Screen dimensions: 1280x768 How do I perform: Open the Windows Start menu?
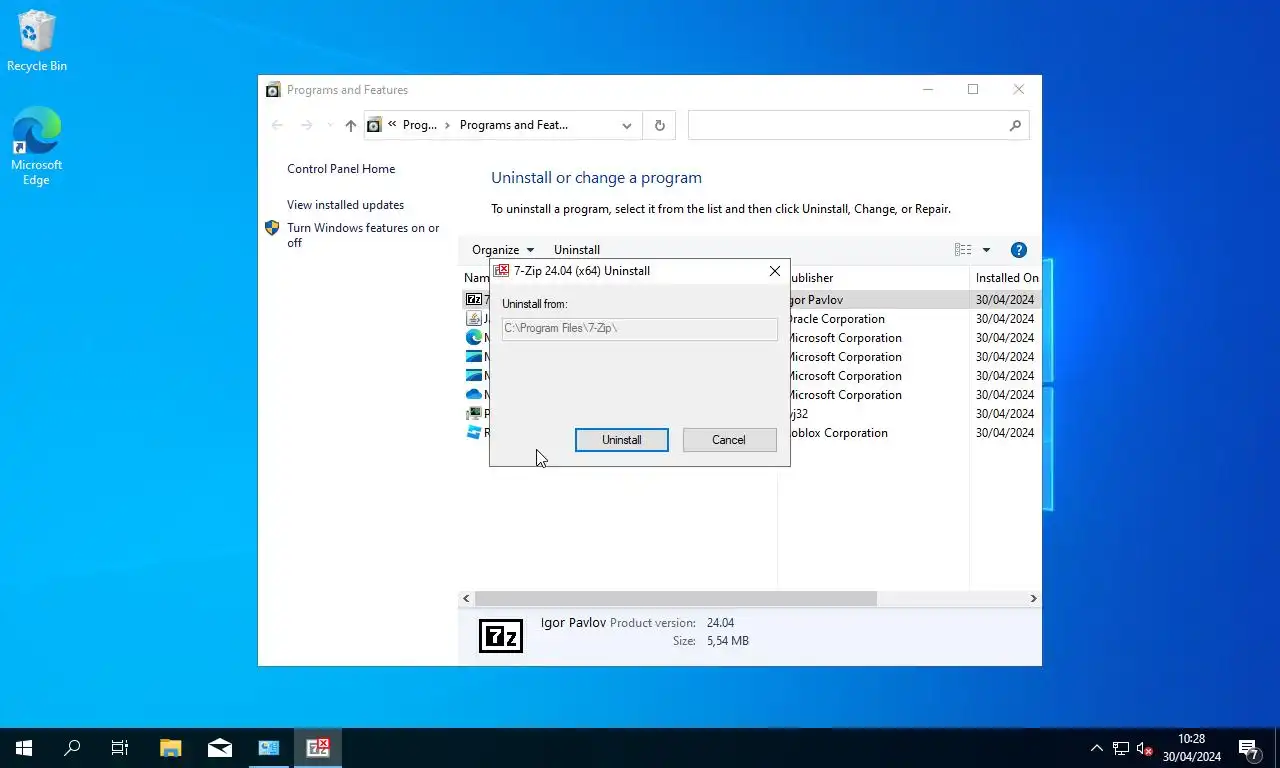click(x=24, y=748)
